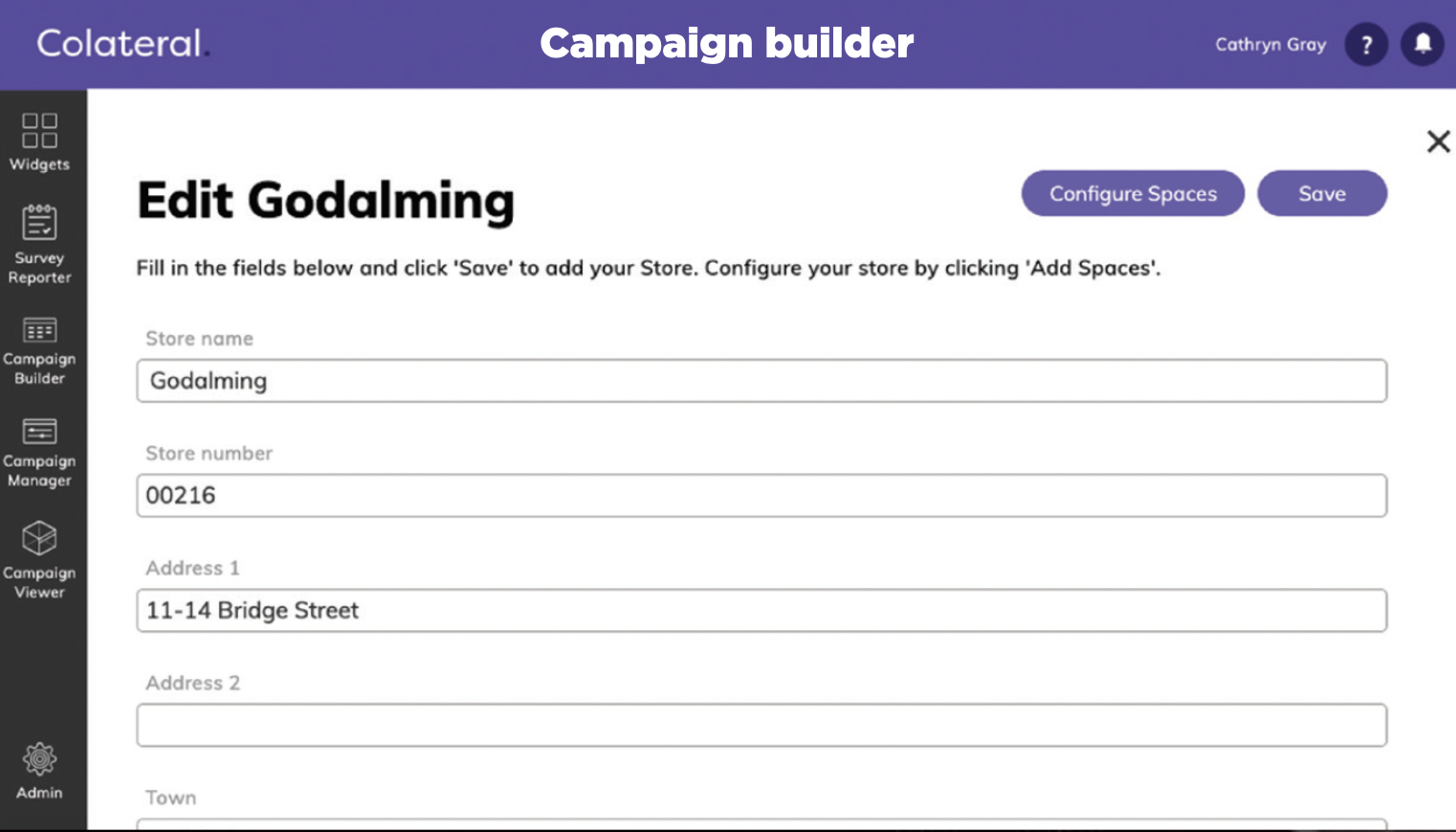The height and width of the screenshot is (832, 1456).
Task: Click the help question mark icon
Action: 1366,44
